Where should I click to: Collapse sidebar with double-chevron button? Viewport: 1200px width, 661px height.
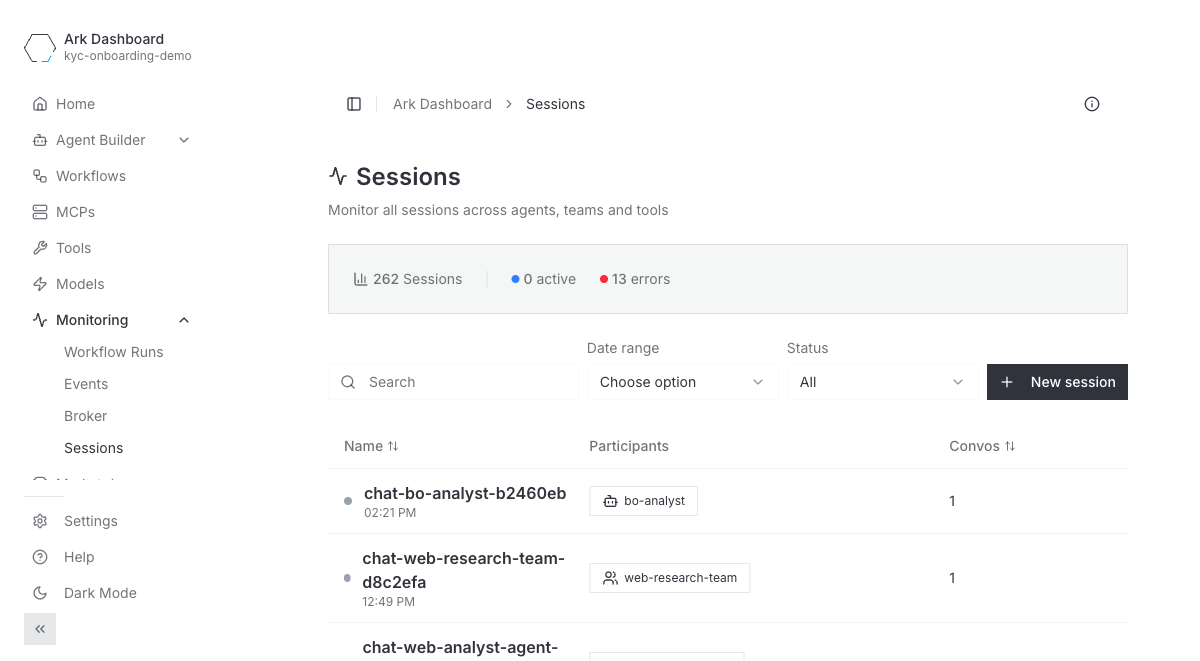click(x=40, y=629)
